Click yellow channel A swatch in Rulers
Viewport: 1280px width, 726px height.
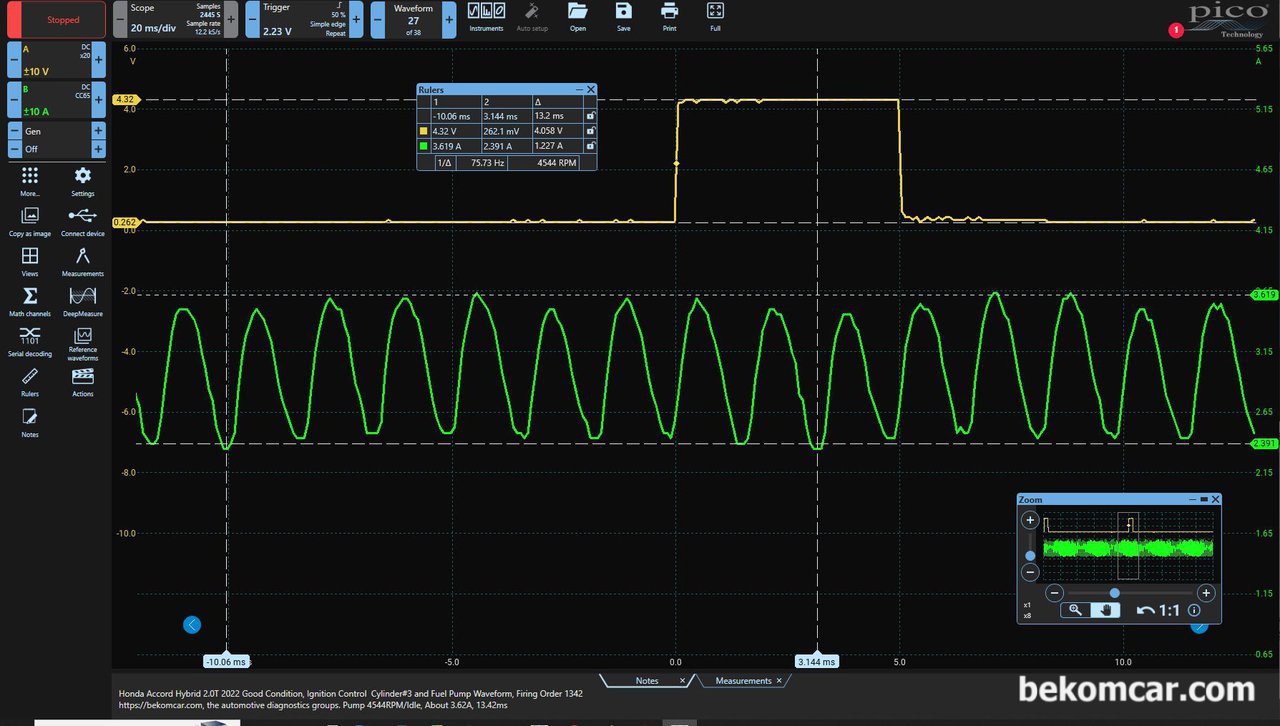(x=423, y=130)
